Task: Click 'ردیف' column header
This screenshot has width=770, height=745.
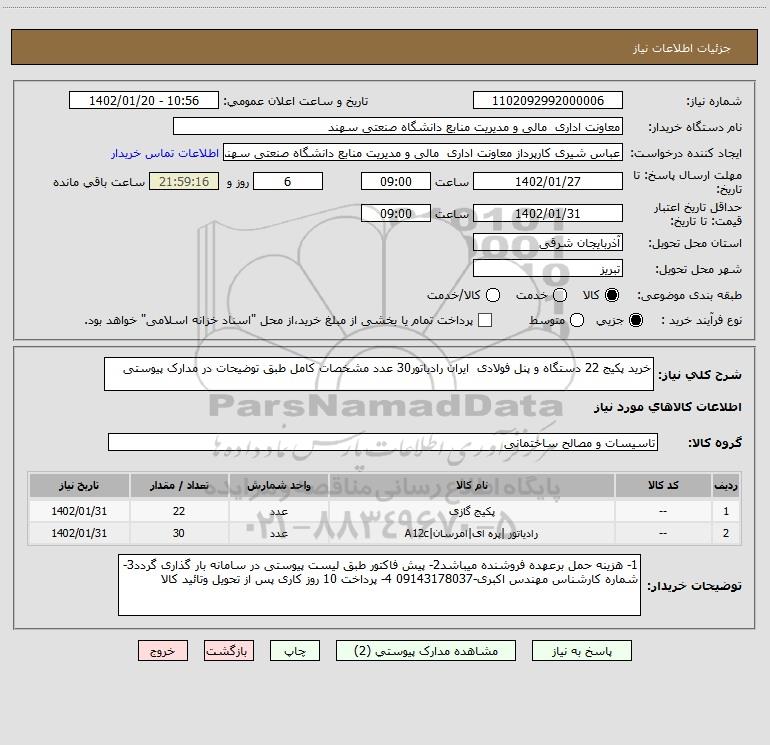Action: coord(726,485)
